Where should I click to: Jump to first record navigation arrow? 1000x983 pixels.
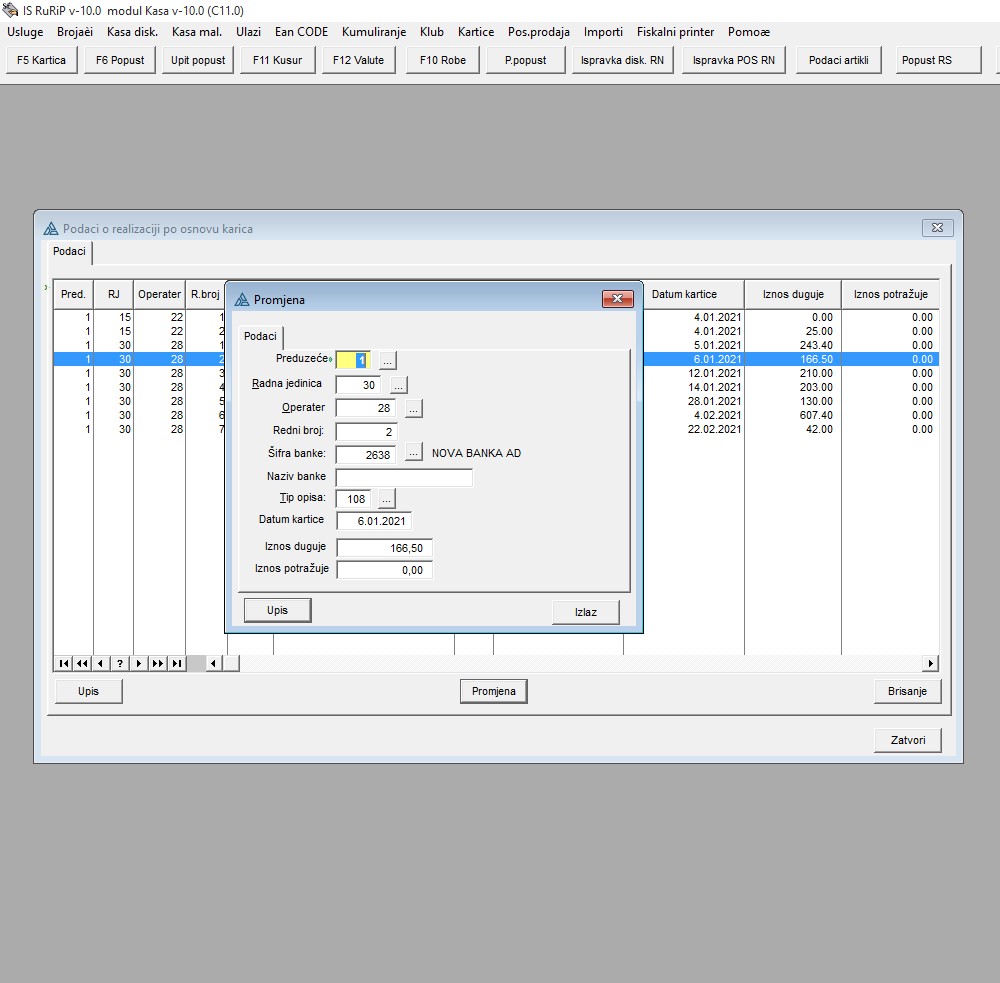click(x=63, y=663)
